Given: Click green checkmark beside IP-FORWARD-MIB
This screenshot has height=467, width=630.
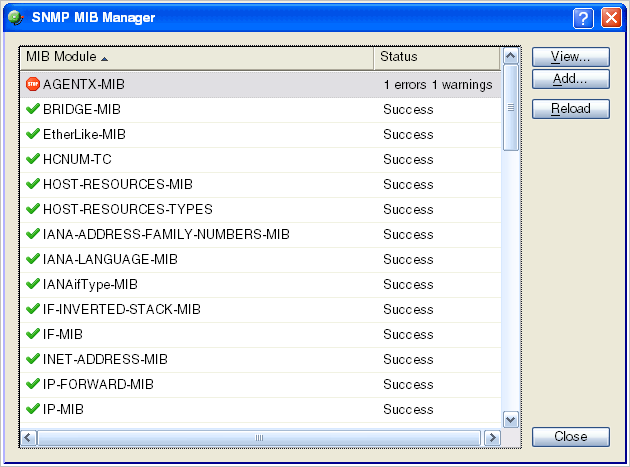Looking at the screenshot, I should [x=32, y=384].
